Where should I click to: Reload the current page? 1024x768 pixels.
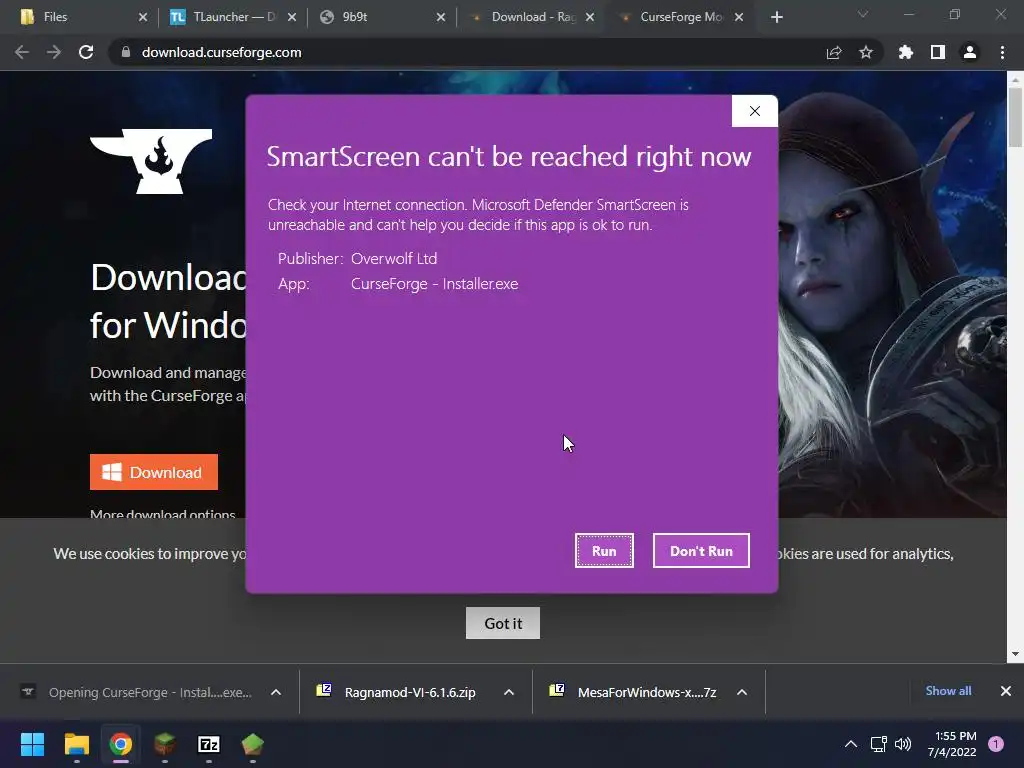tap(86, 52)
